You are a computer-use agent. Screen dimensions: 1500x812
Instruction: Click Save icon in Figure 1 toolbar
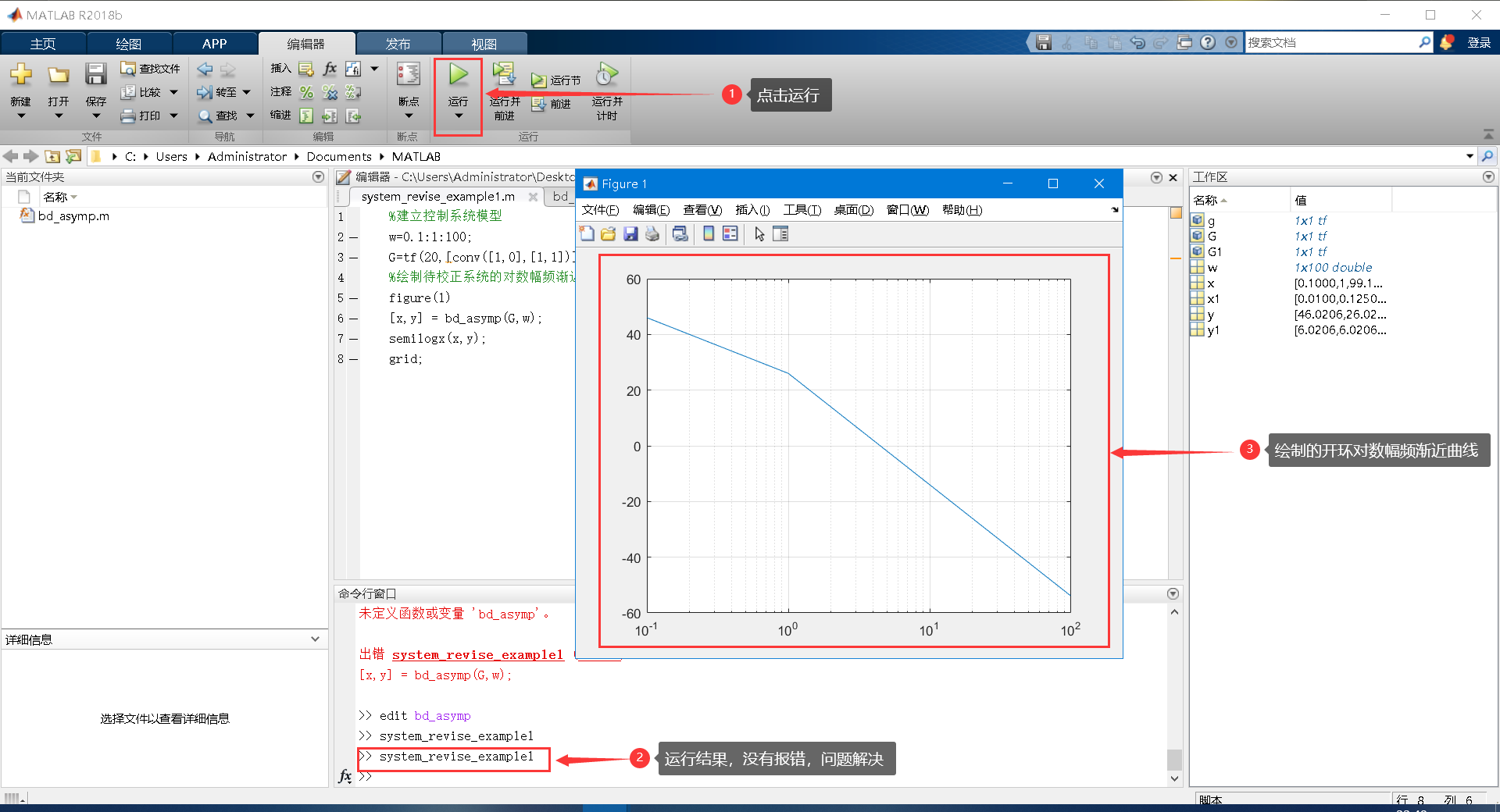coord(630,233)
